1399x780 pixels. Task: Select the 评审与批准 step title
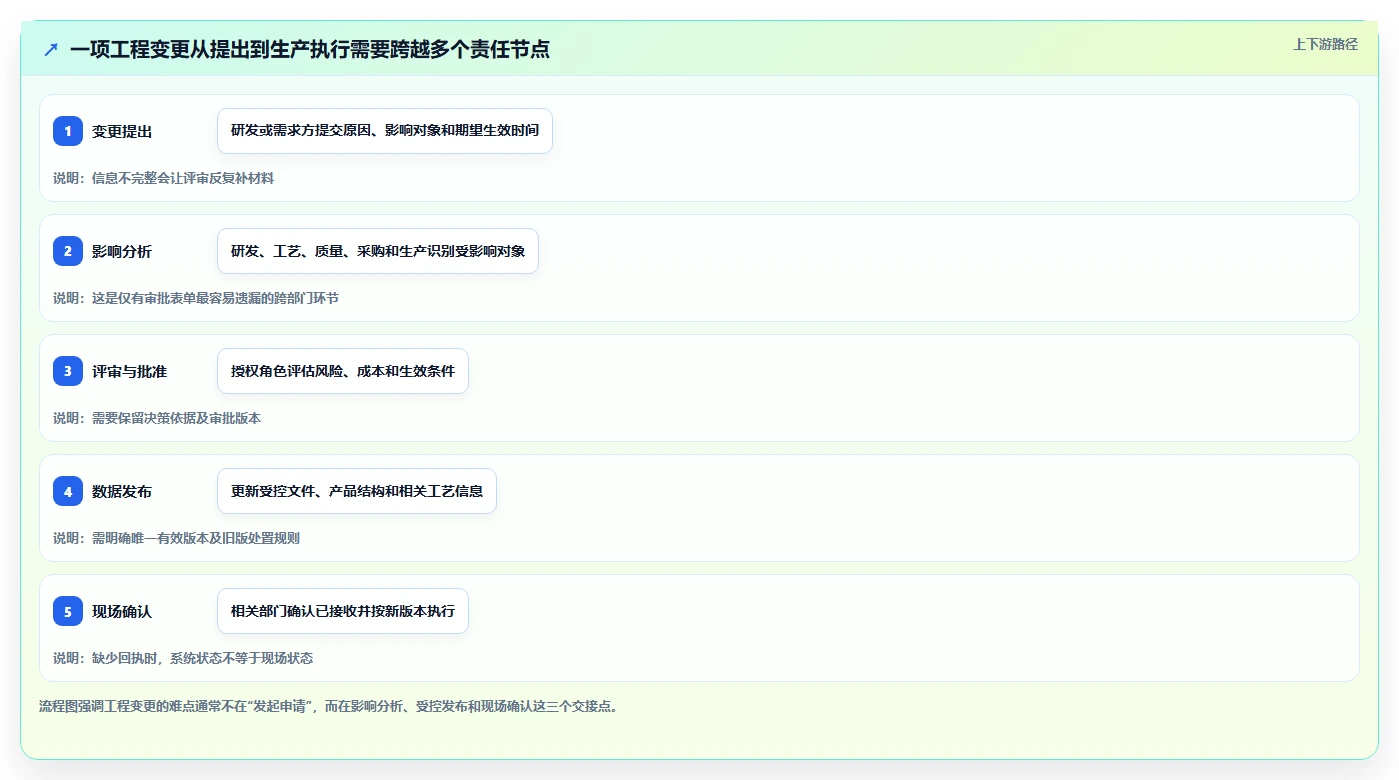129,372
